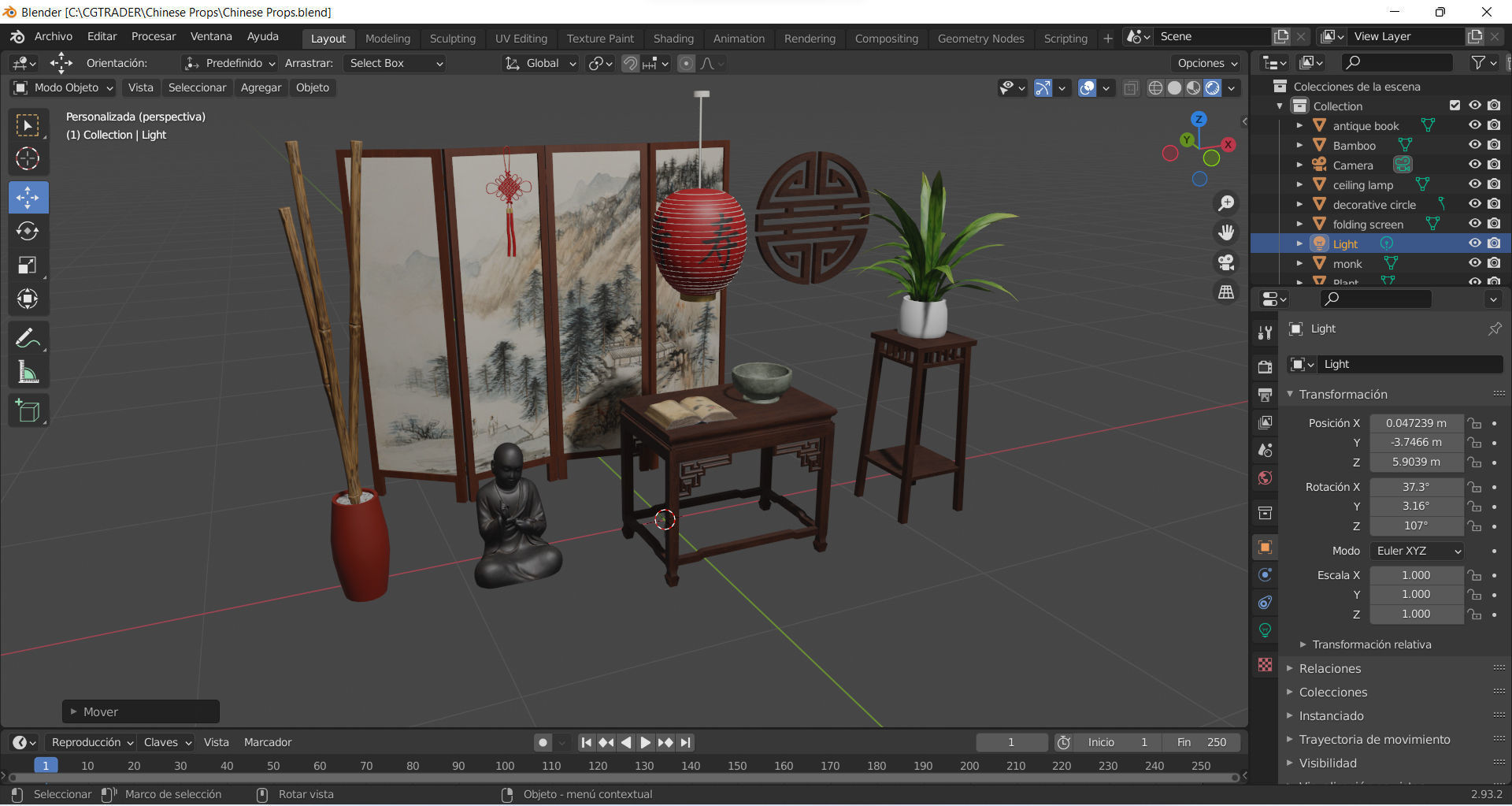Add a new workspace with plus
The width and height of the screenshot is (1512, 806).
pos(1107,39)
